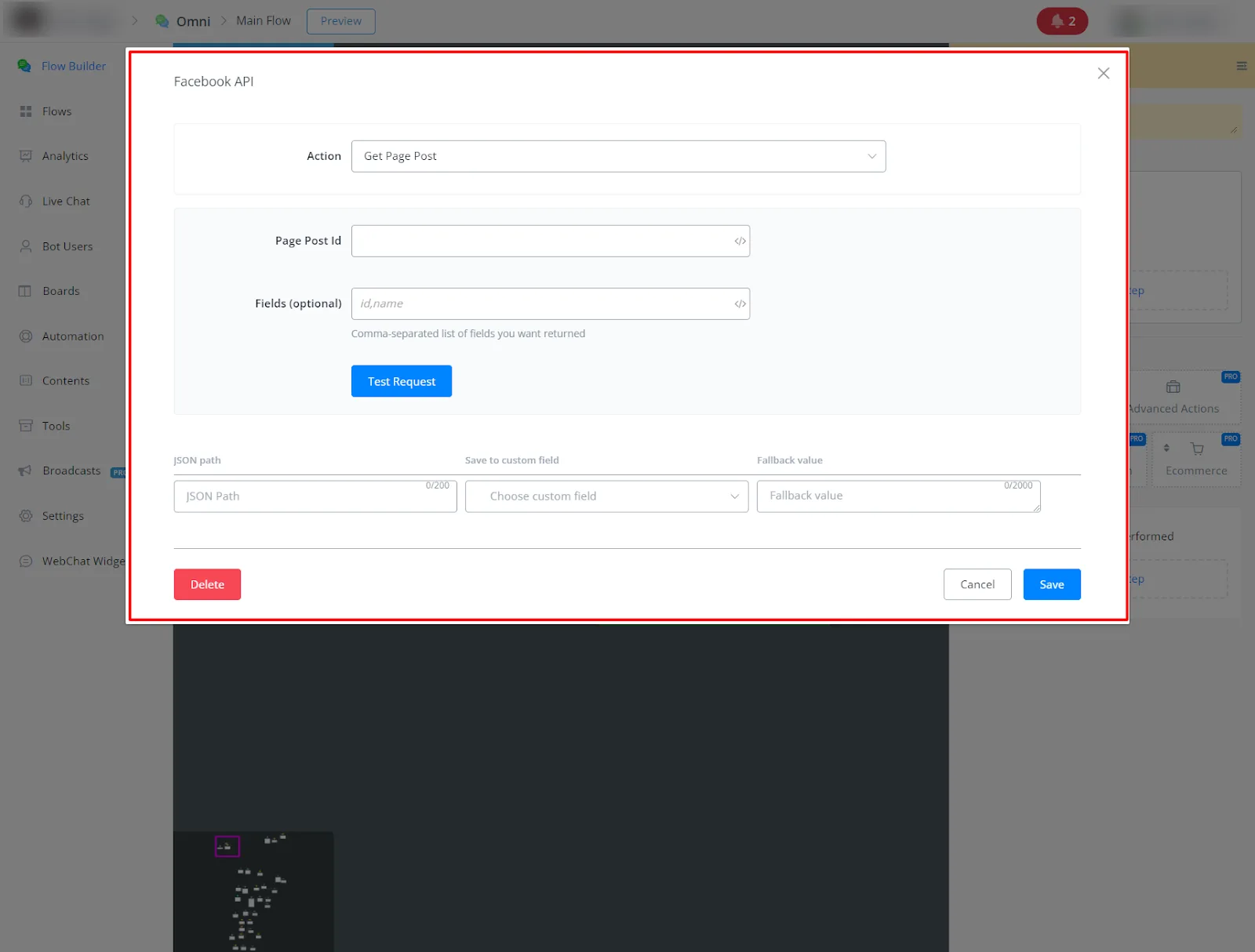Click the Flows menu item
This screenshot has width=1255, height=952.
(x=57, y=111)
